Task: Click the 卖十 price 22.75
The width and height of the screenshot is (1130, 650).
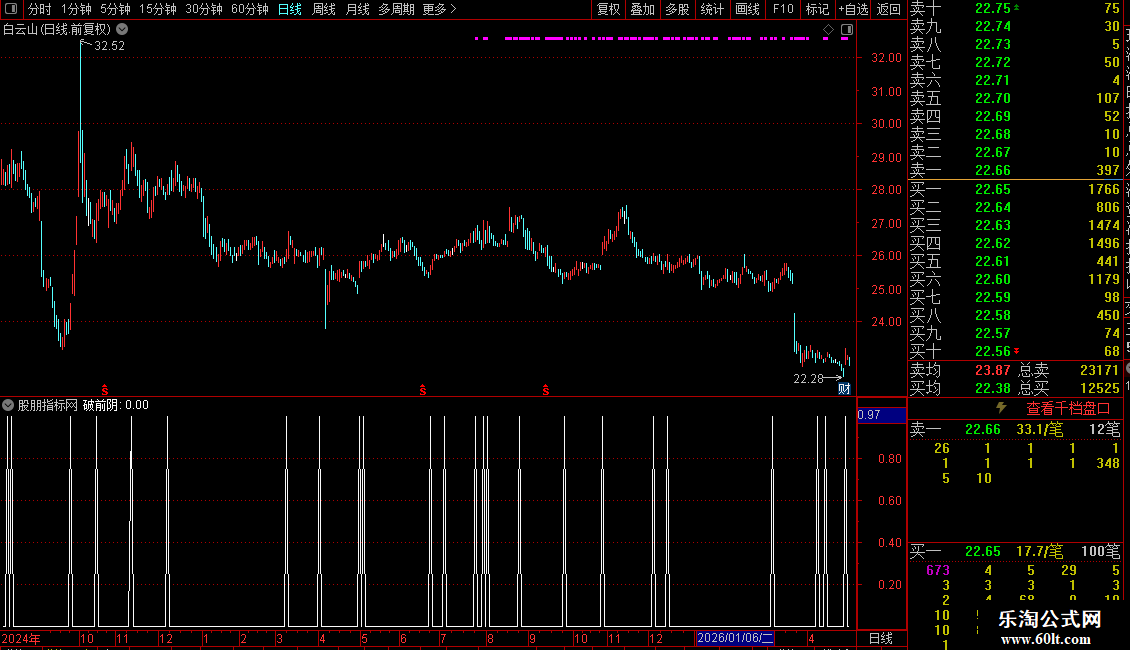Action: coord(993,9)
